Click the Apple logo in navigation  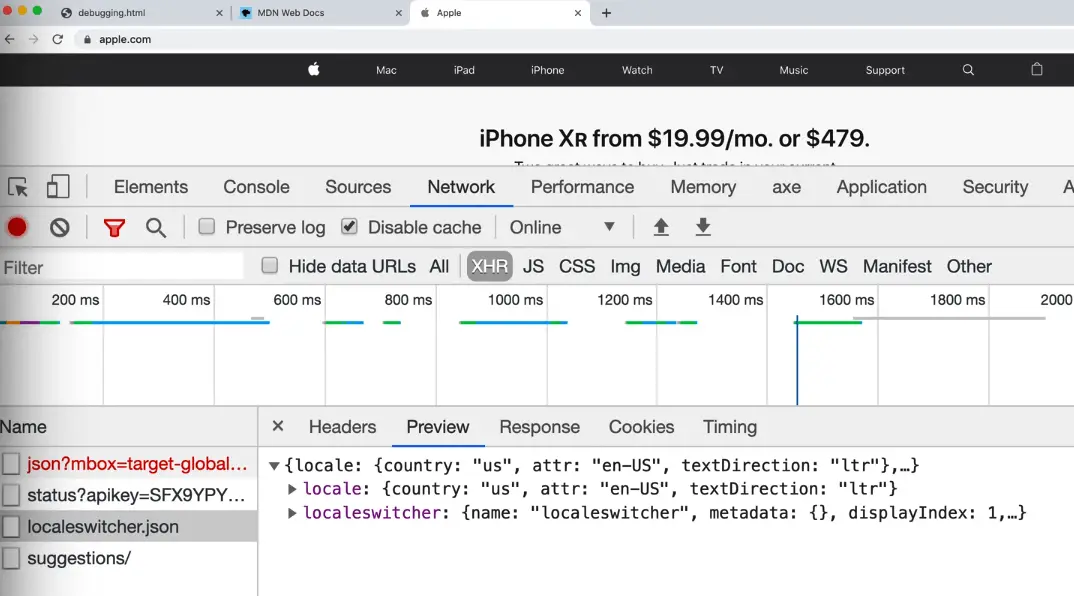pos(313,70)
